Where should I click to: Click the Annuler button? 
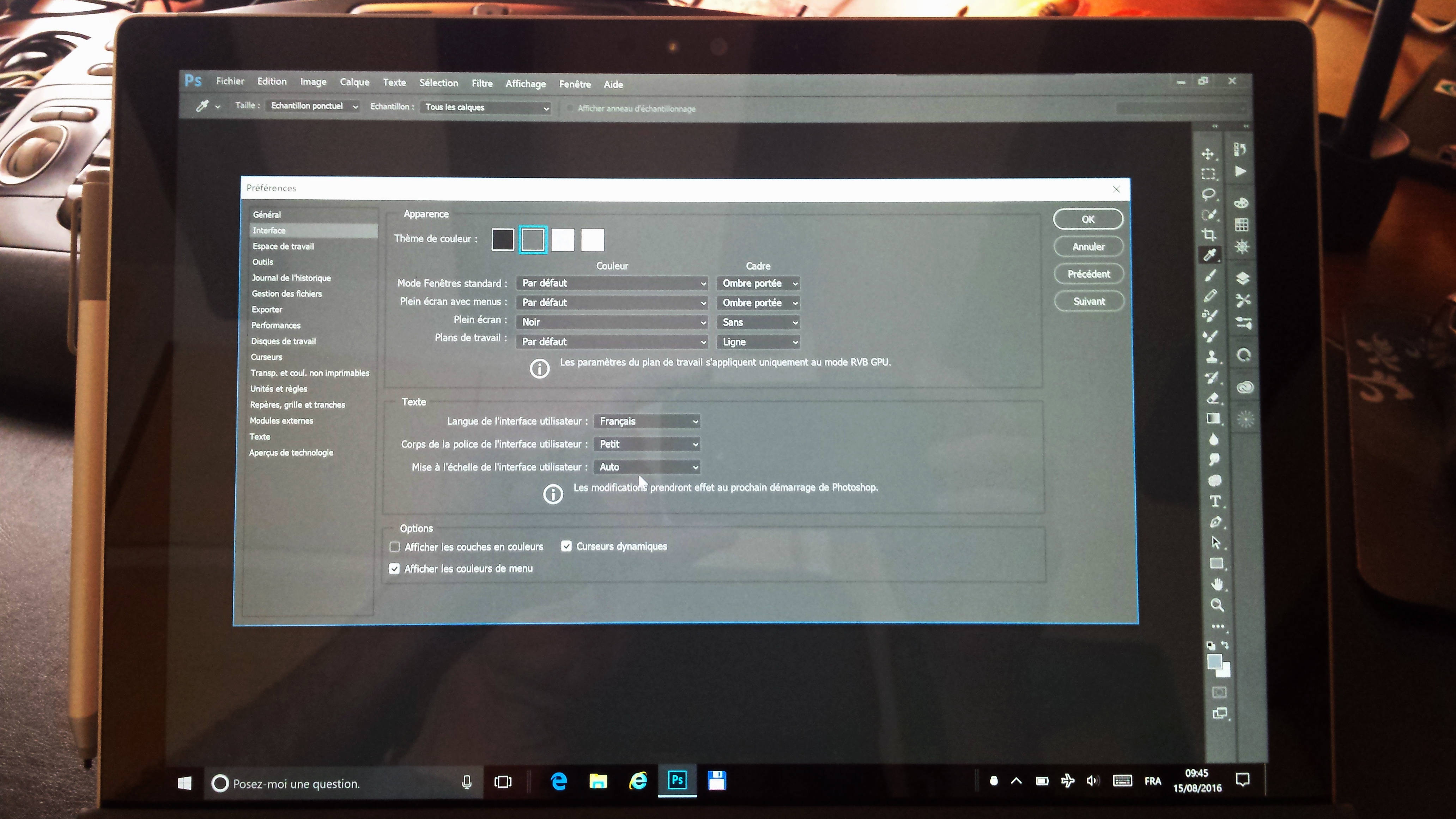click(x=1088, y=247)
